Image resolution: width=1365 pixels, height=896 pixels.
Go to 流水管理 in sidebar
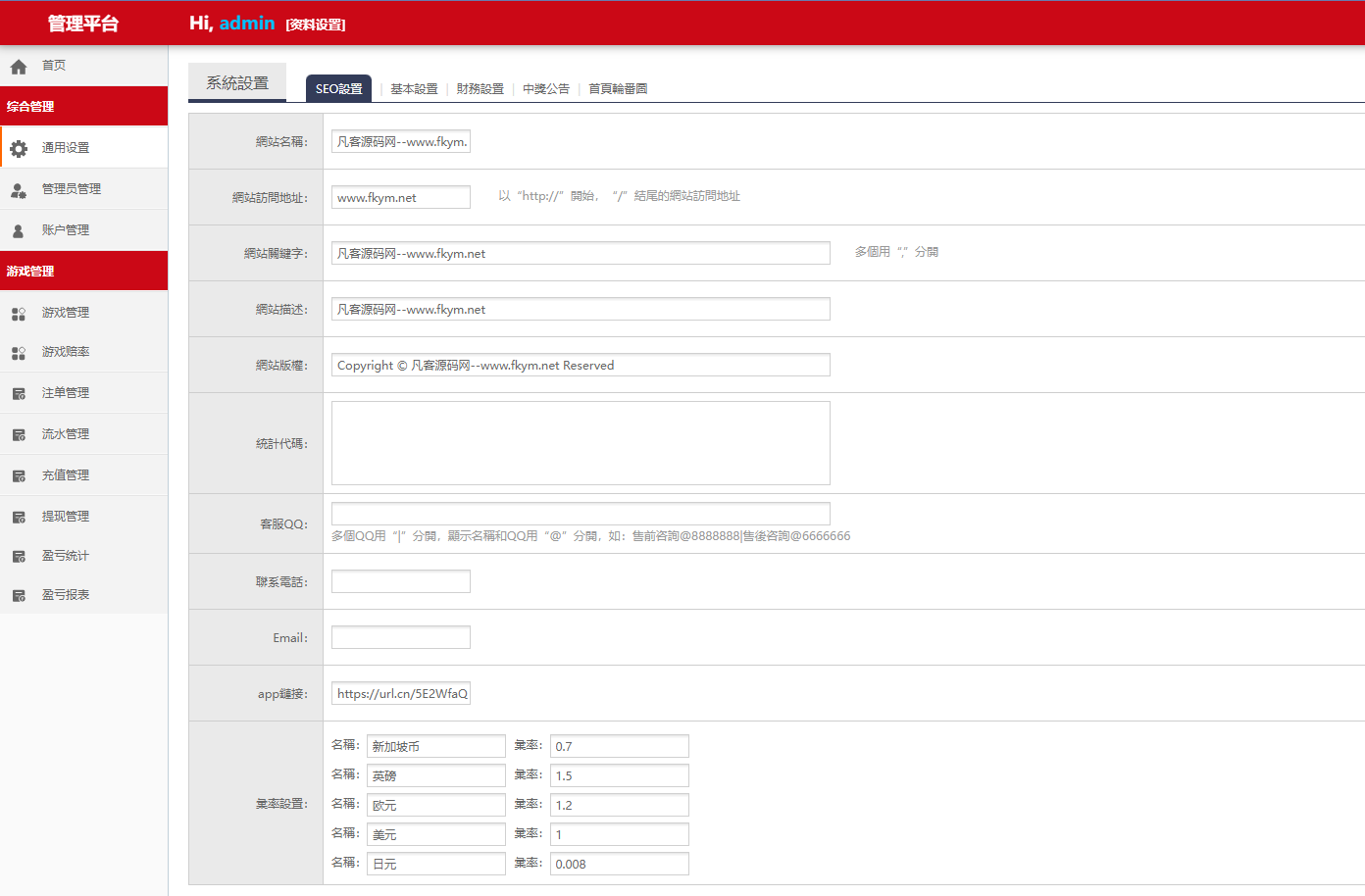(x=66, y=434)
